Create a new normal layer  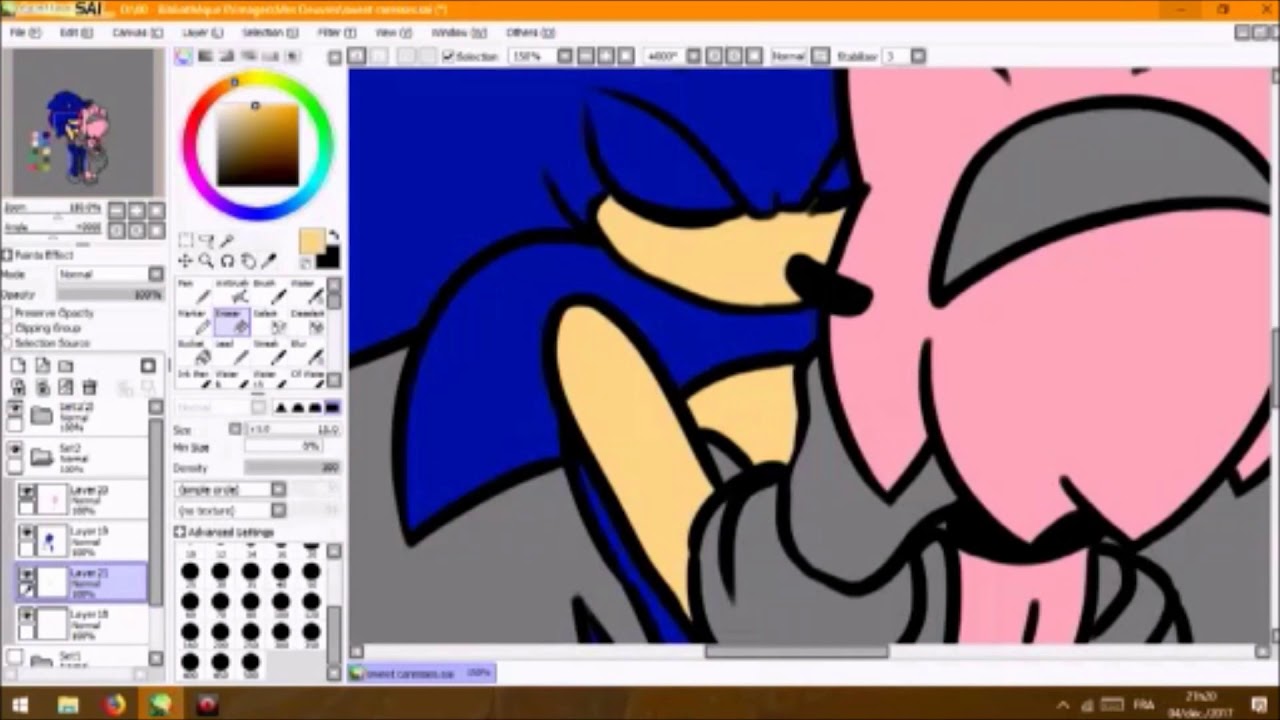(x=18, y=366)
